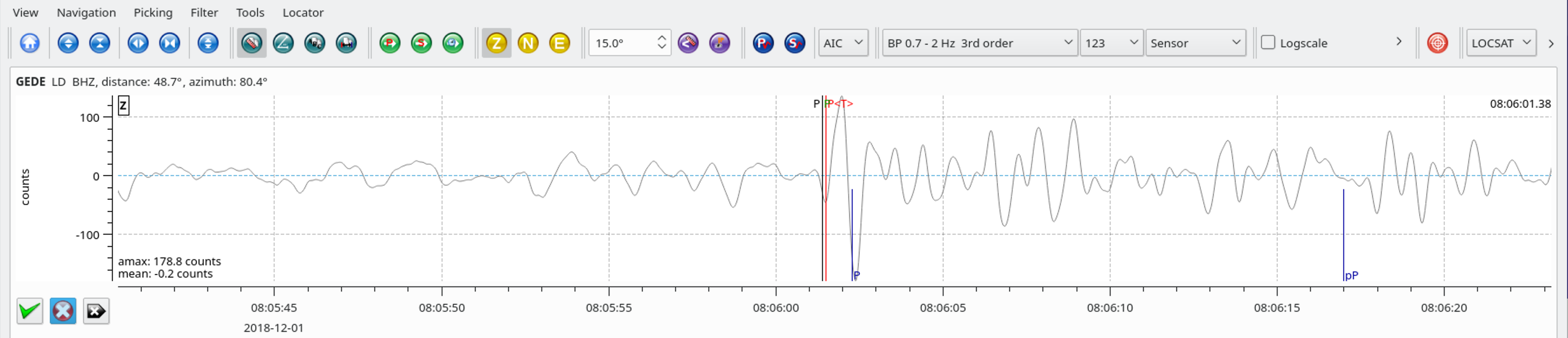Activate the blue S pick icon
The height and width of the screenshot is (338, 1568).
point(795,43)
